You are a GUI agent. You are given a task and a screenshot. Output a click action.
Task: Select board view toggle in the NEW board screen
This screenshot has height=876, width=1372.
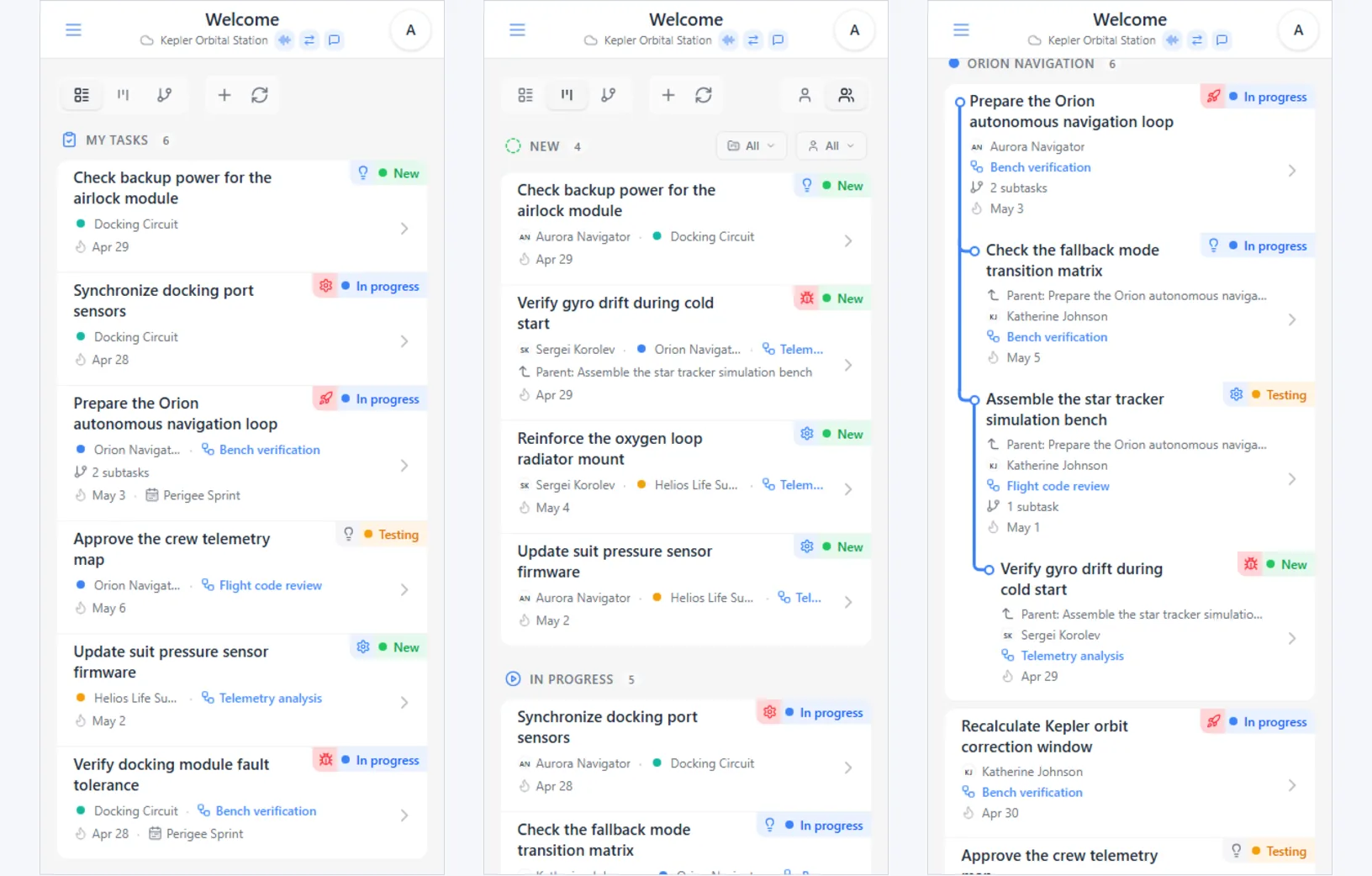[x=567, y=95]
